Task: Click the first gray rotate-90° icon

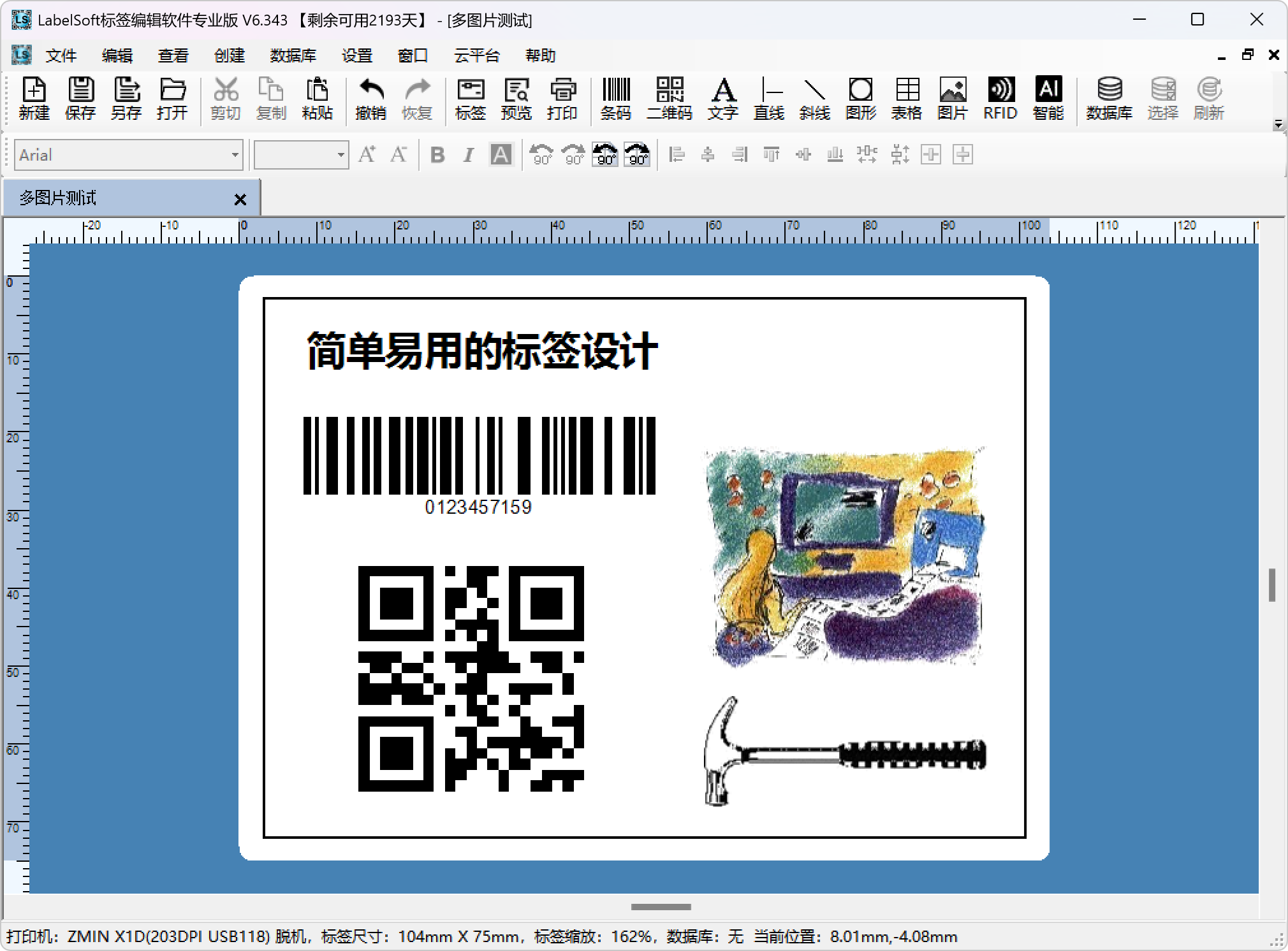Action: pyautogui.click(x=542, y=154)
